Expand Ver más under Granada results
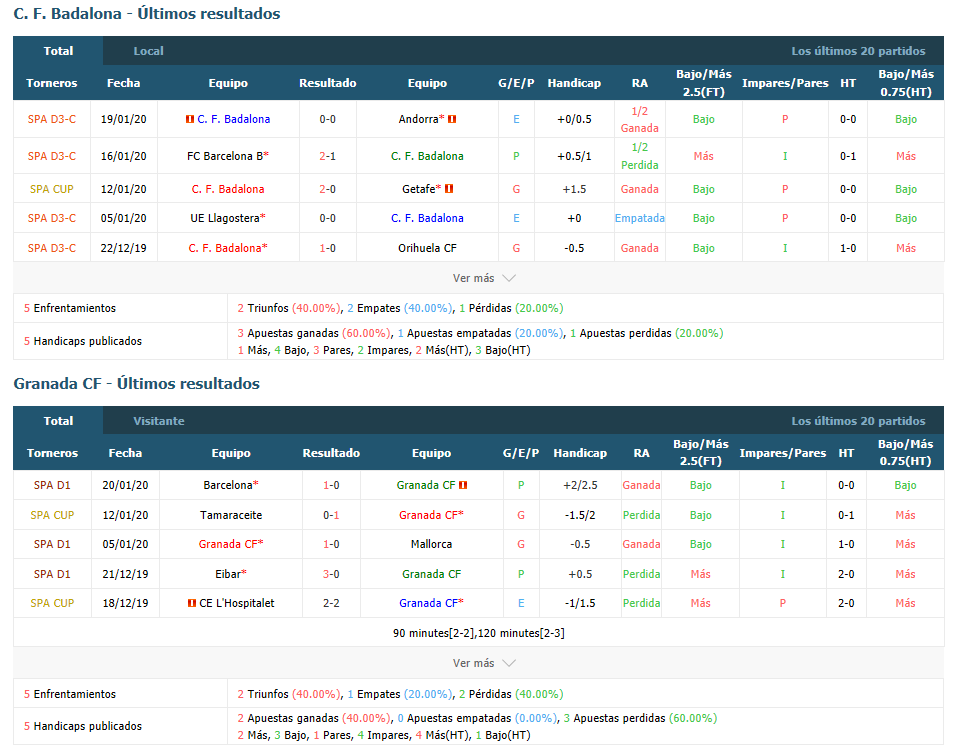 484,663
